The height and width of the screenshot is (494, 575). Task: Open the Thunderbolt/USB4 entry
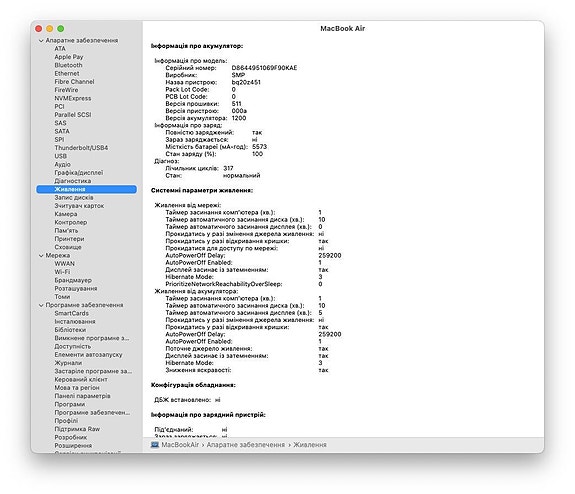[81, 148]
